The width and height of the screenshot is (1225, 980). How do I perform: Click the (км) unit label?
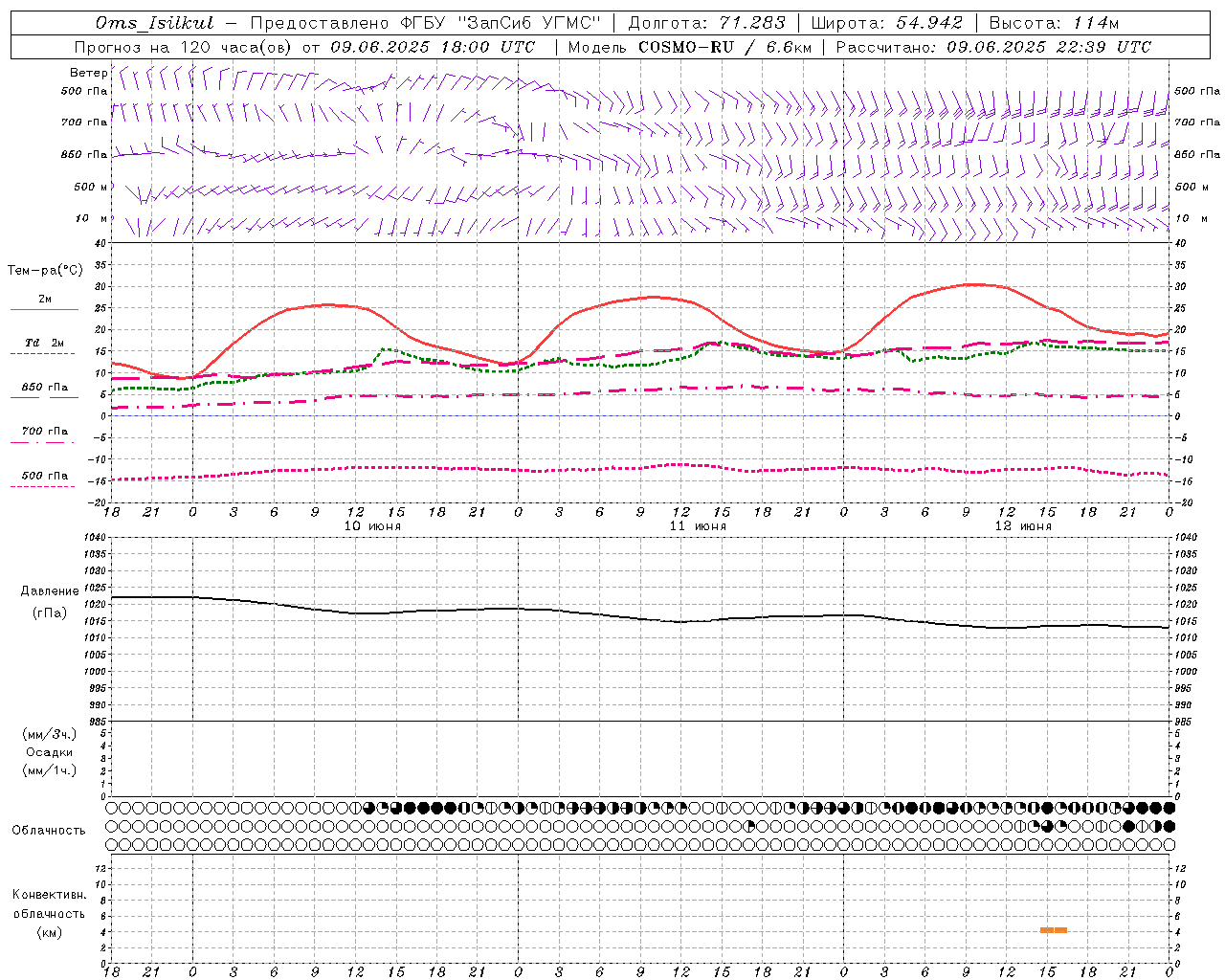click(x=50, y=932)
